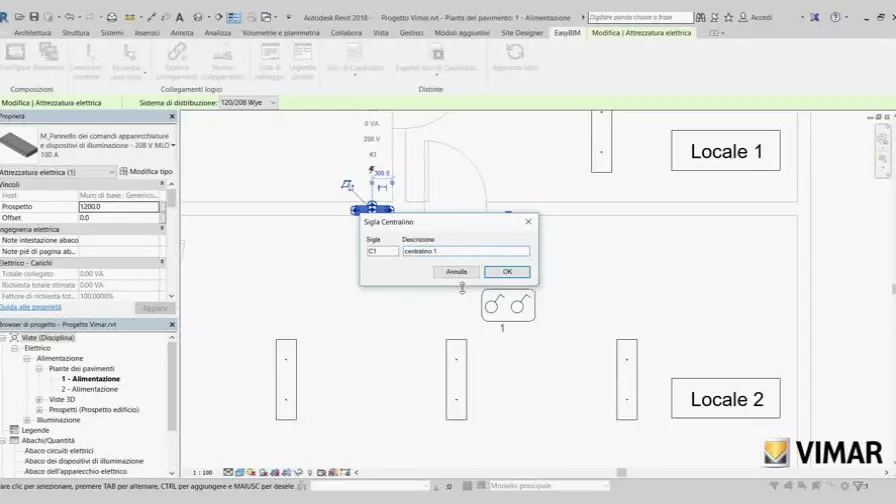Click the binoculars search icon
This screenshot has width=896, height=504.
[x=701, y=17]
